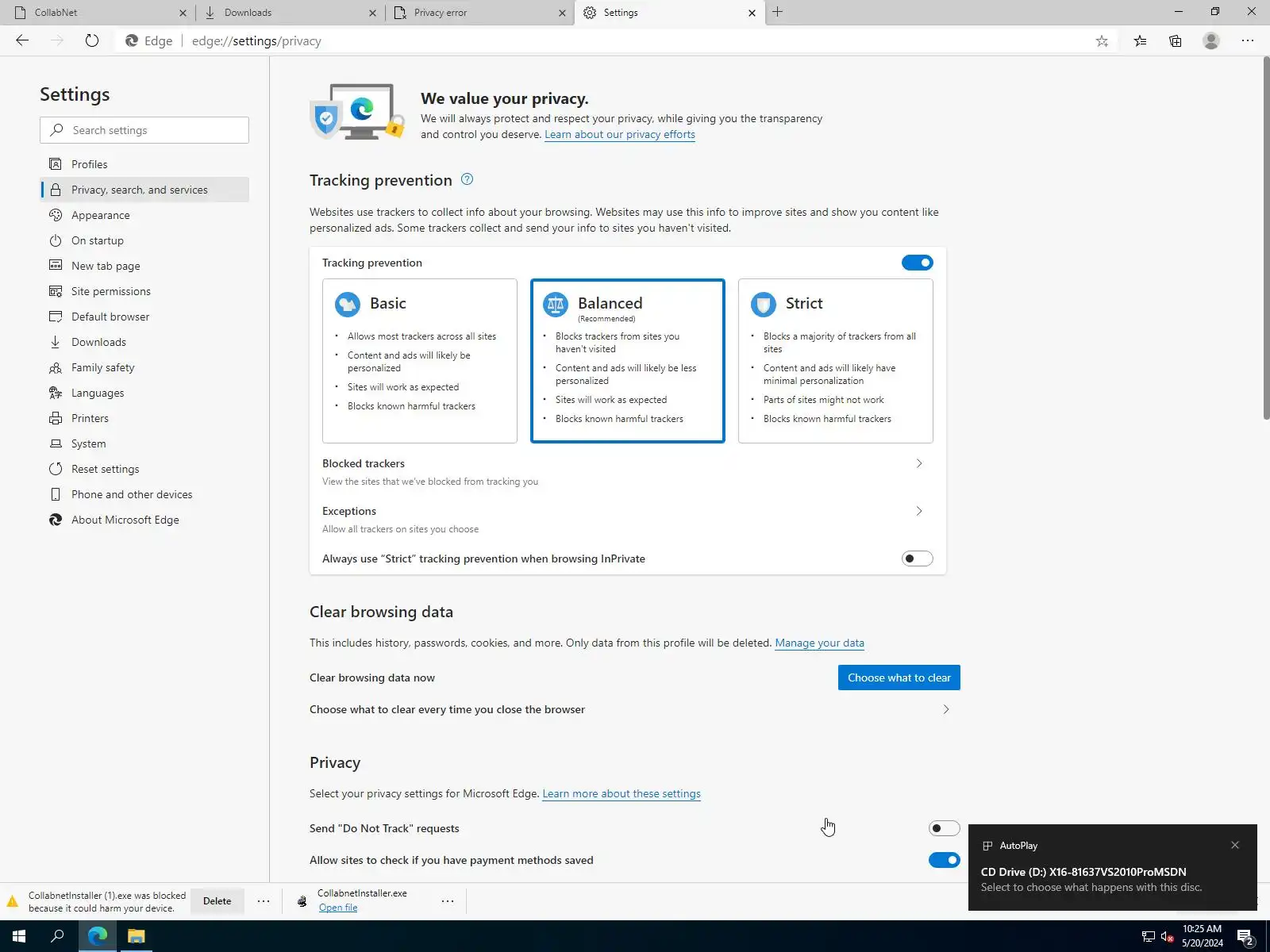The width and height of the screenshot is (1270, 952).
Task: Switch to the Downloads tab
Action: coord(289,13)
